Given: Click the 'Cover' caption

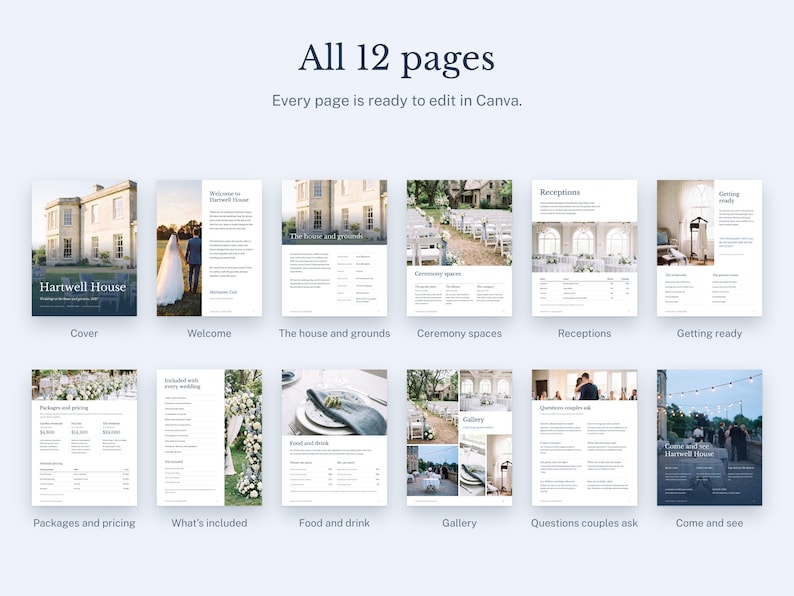Looking at the screenshot, I should (x=84, y=333).
